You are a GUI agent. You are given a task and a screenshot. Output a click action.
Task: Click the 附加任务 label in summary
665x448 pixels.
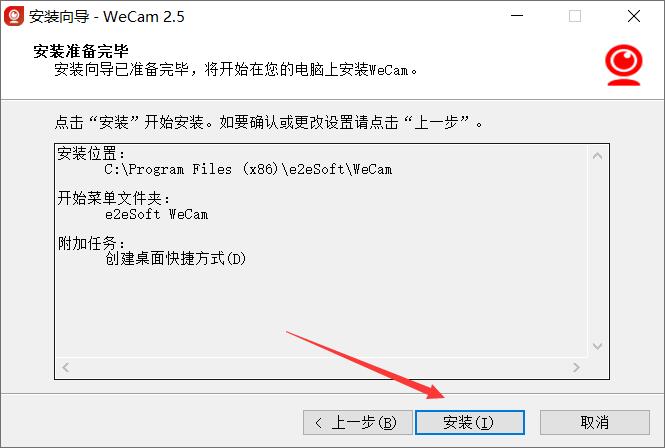click(91, 243)
